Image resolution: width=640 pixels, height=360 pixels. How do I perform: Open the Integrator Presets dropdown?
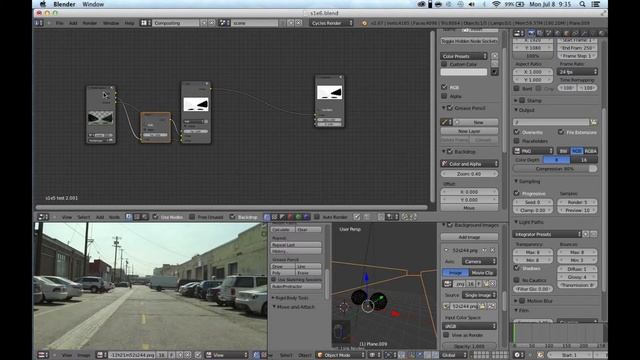[x=547, y=234]
